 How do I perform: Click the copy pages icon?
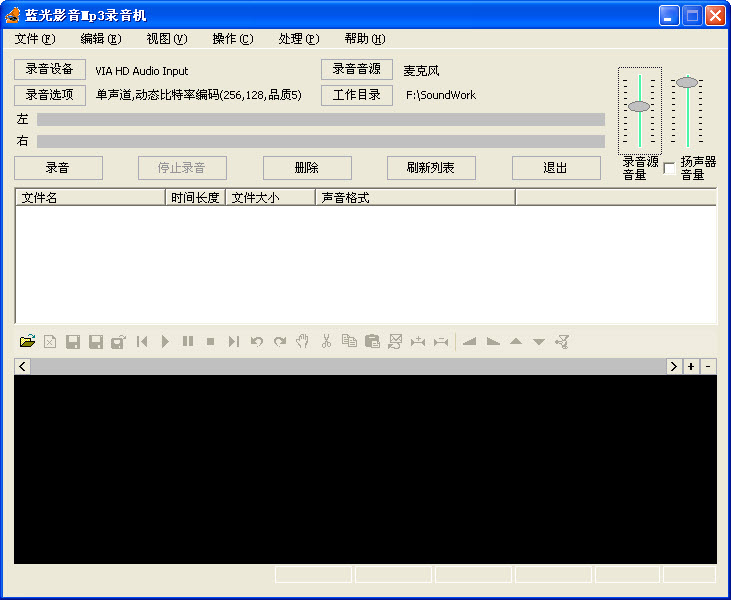[349, 341]
